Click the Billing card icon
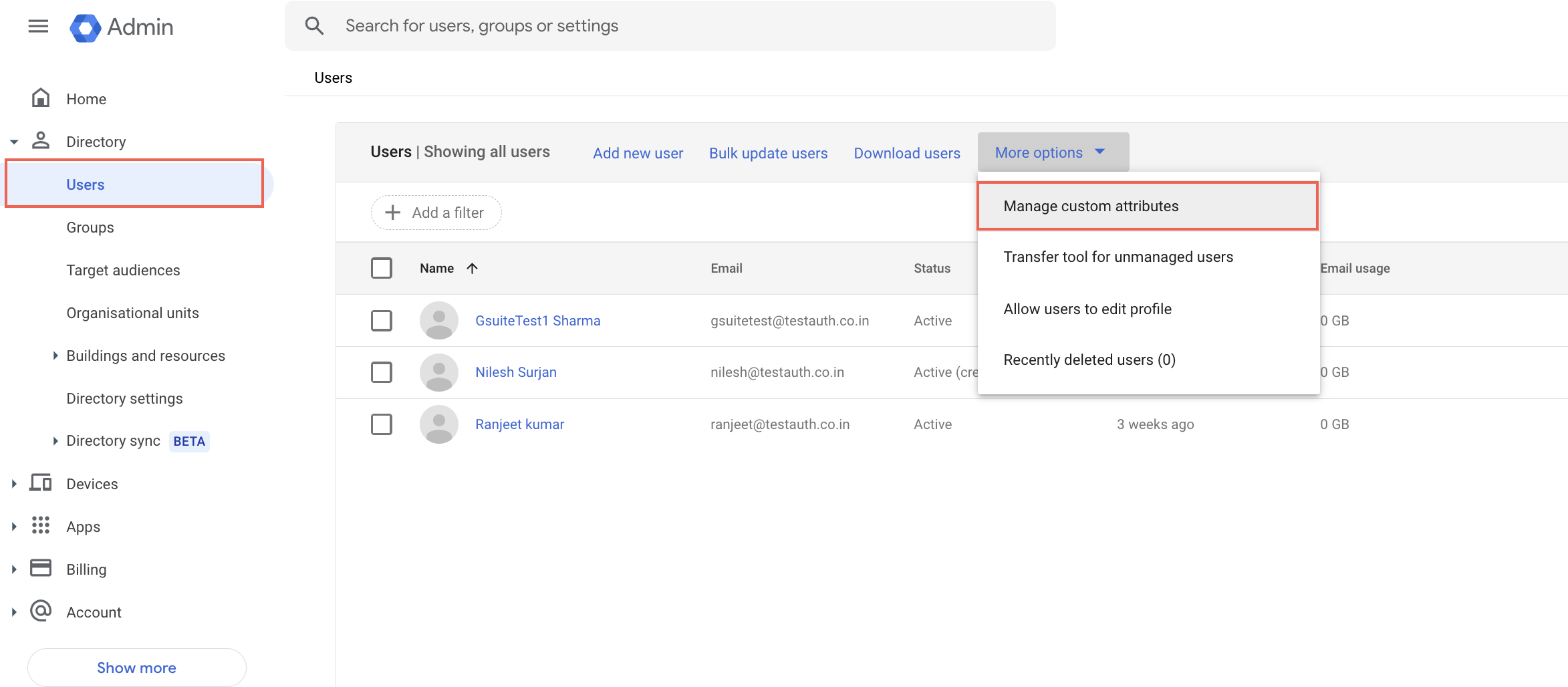This screenshot has width=1568, height=687. coord(41,569)
